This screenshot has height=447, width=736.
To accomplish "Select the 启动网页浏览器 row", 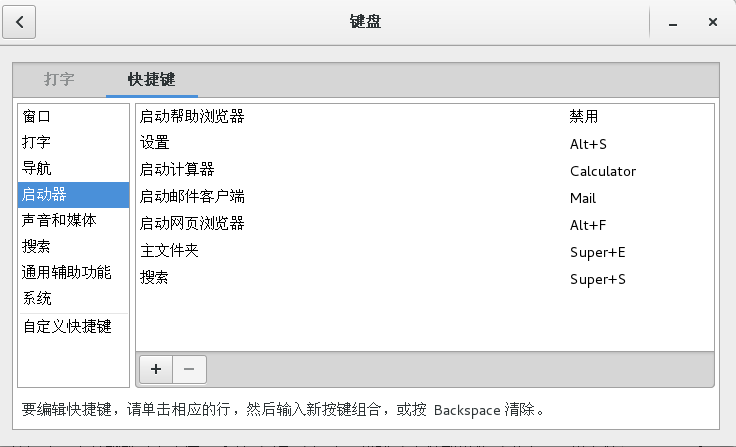I will coord(425,224).
